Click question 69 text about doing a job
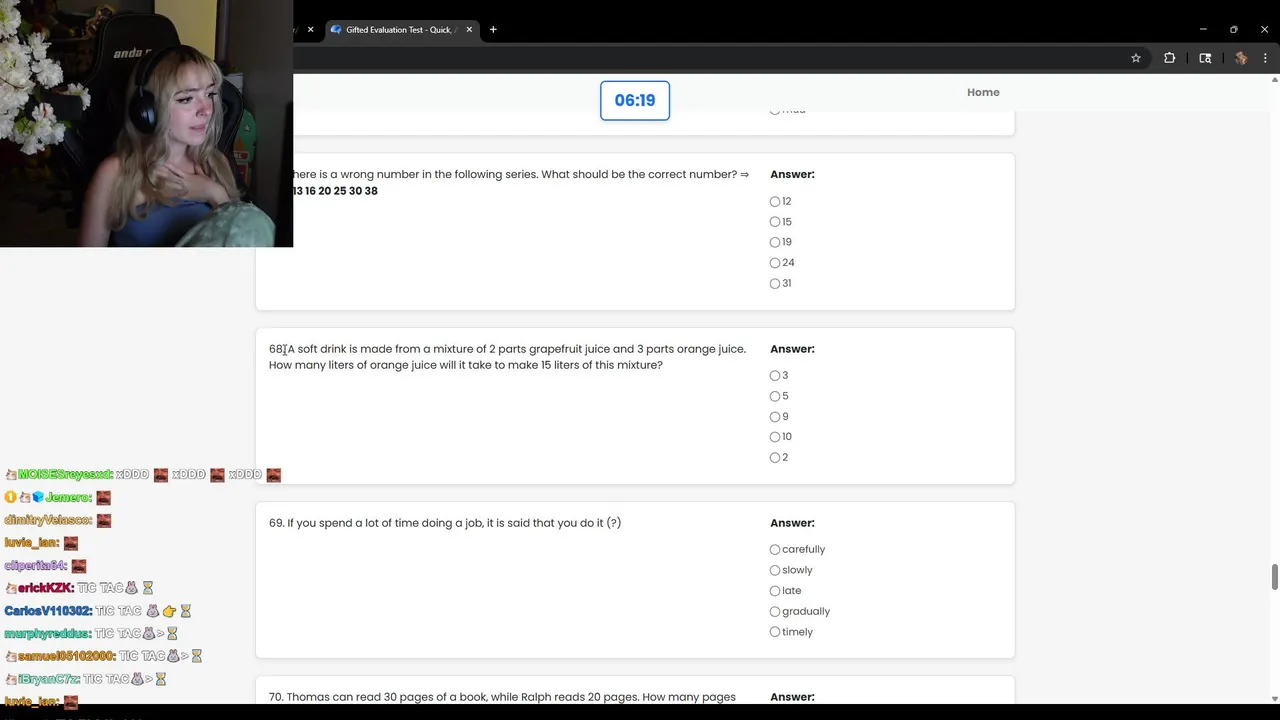Screen dimensions: 1280x720 tap(445, 523)
